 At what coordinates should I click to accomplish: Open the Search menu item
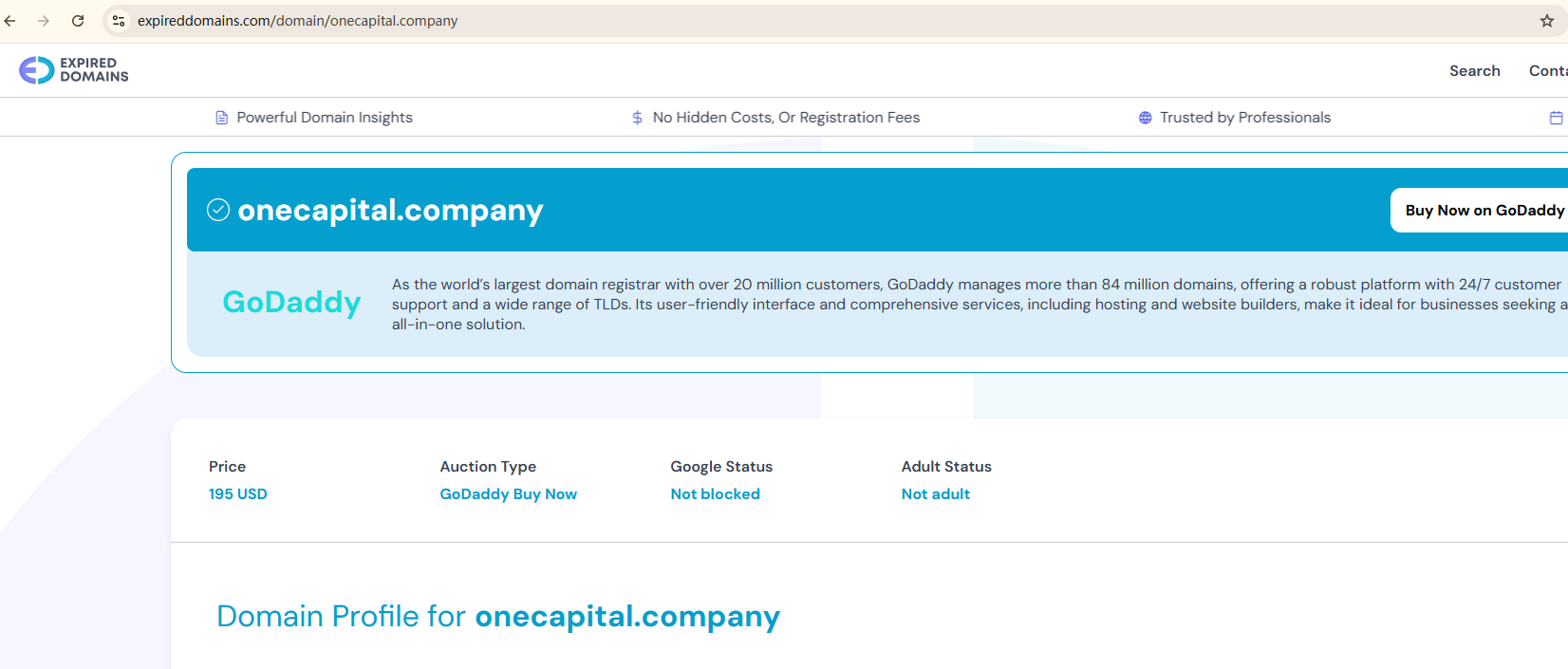point(1474,71)
